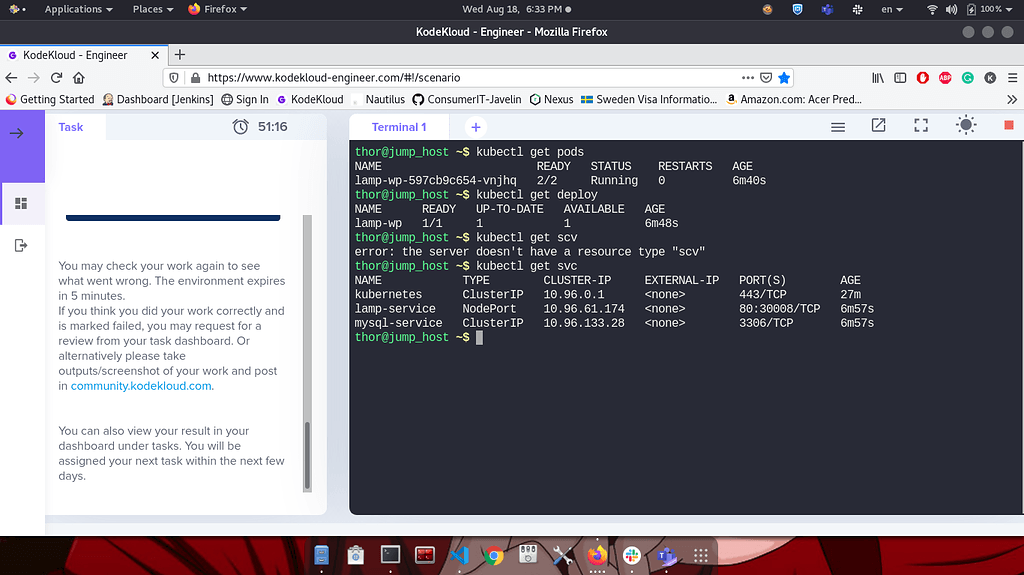The width and height of the screenshot is (1024, 575).
Task: Click the logout icon in left sidebar
Action: [21, 246]
